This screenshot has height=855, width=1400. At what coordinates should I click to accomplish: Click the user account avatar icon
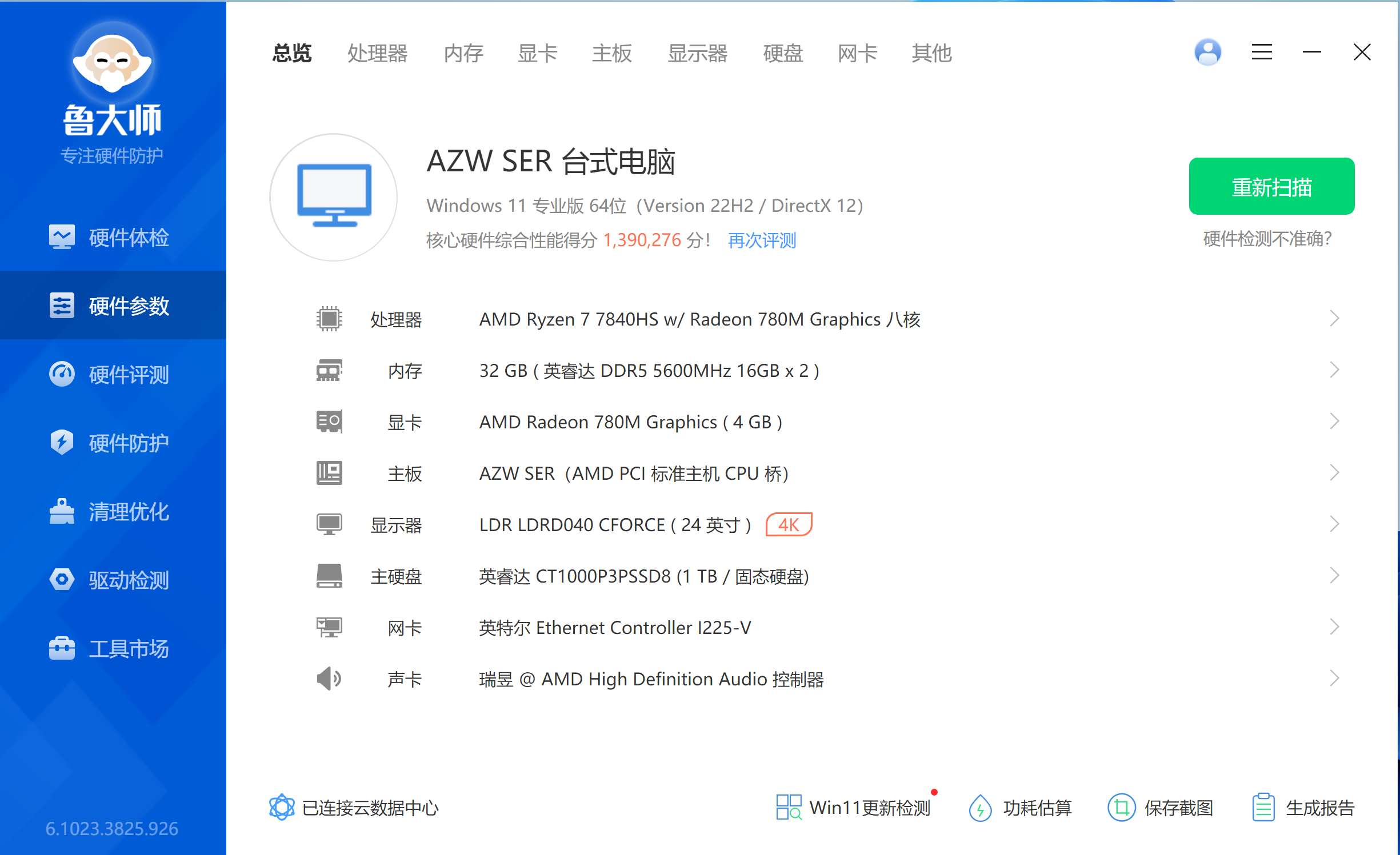pyautogui.click(x=1207, y=53)
